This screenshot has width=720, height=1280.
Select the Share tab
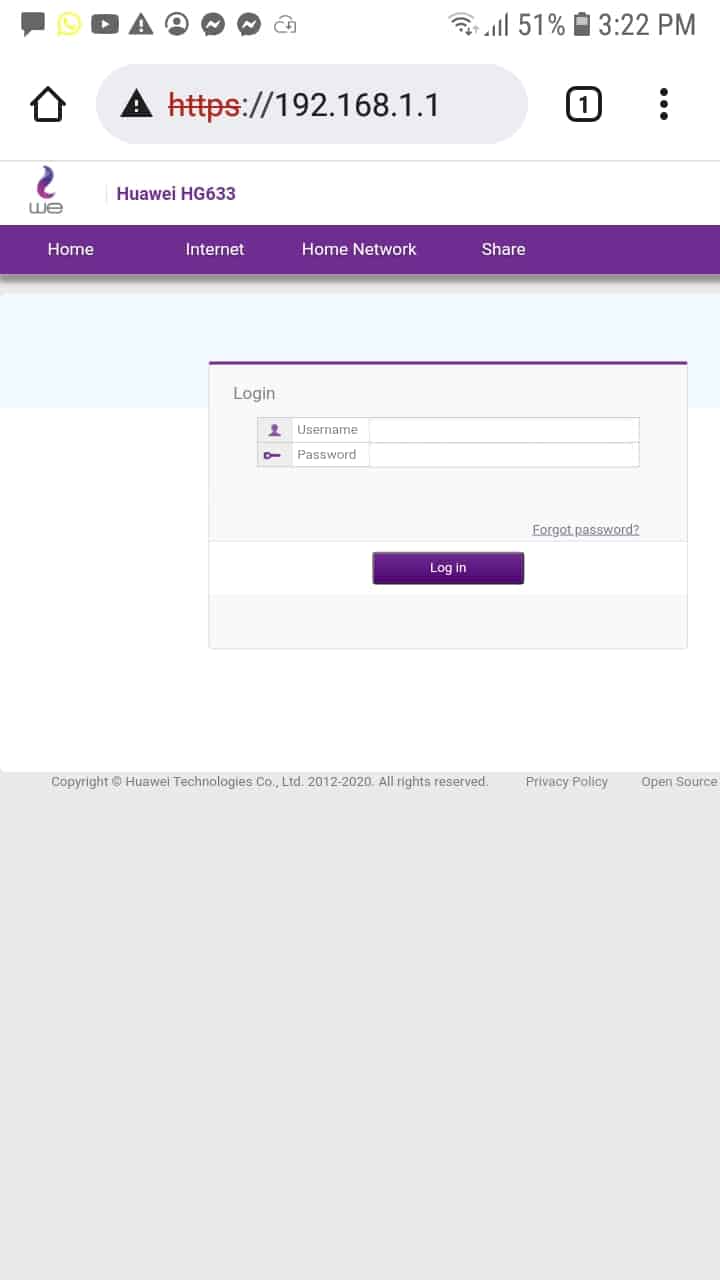click(x=503, y=249)
